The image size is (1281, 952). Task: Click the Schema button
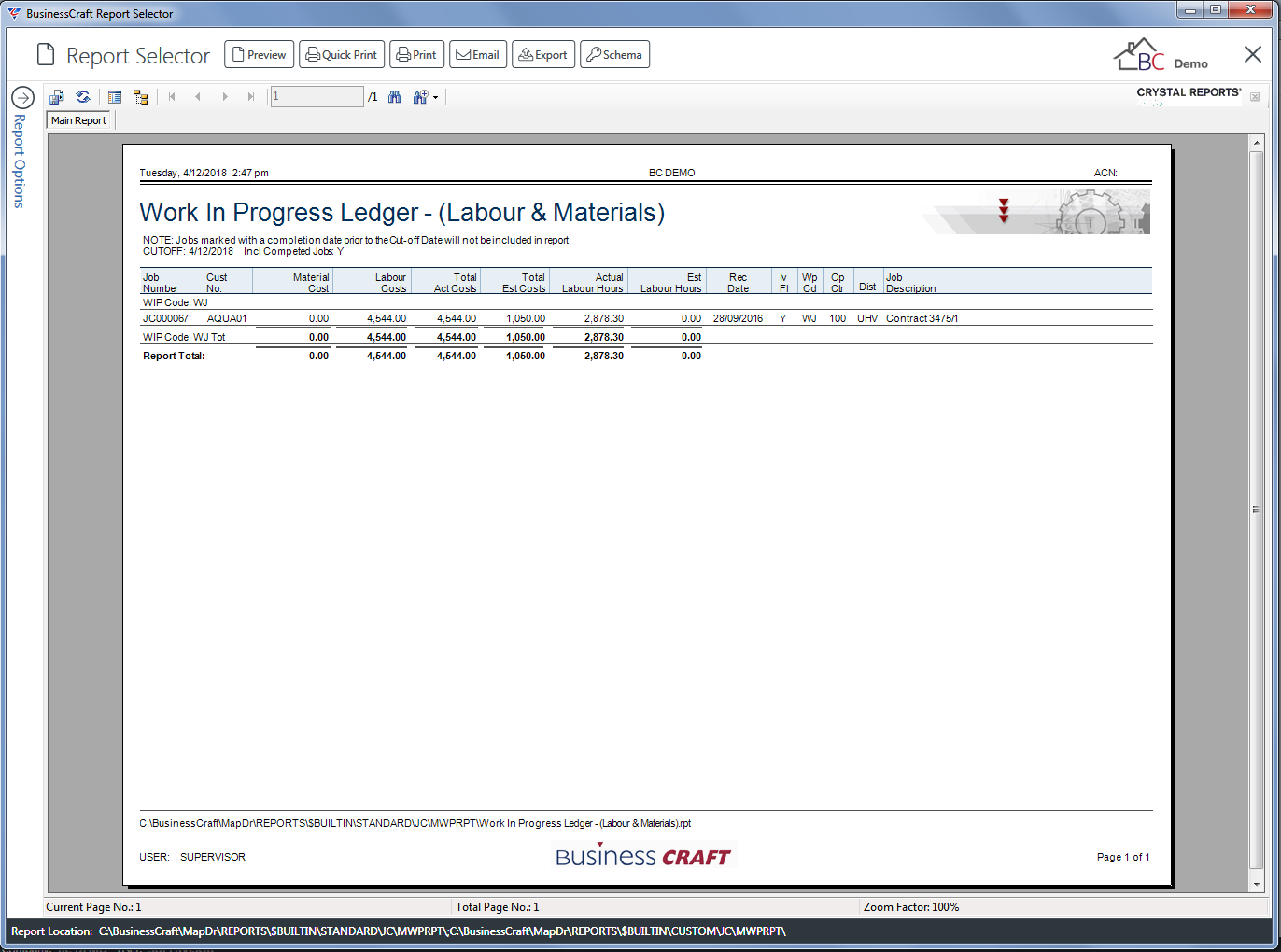pos(614,54)
